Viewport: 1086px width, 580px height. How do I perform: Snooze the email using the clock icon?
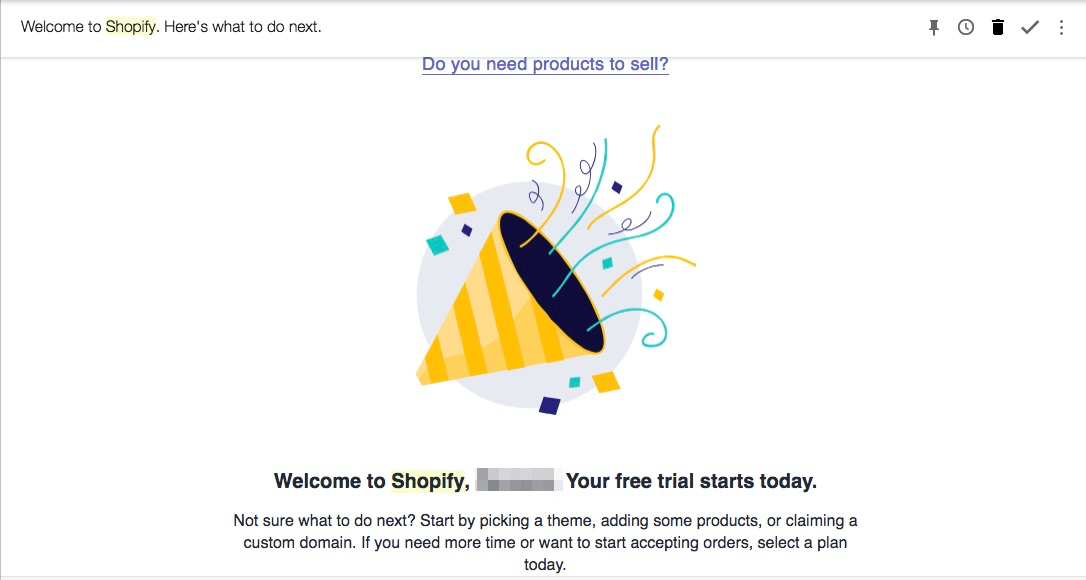coord(966,28)
